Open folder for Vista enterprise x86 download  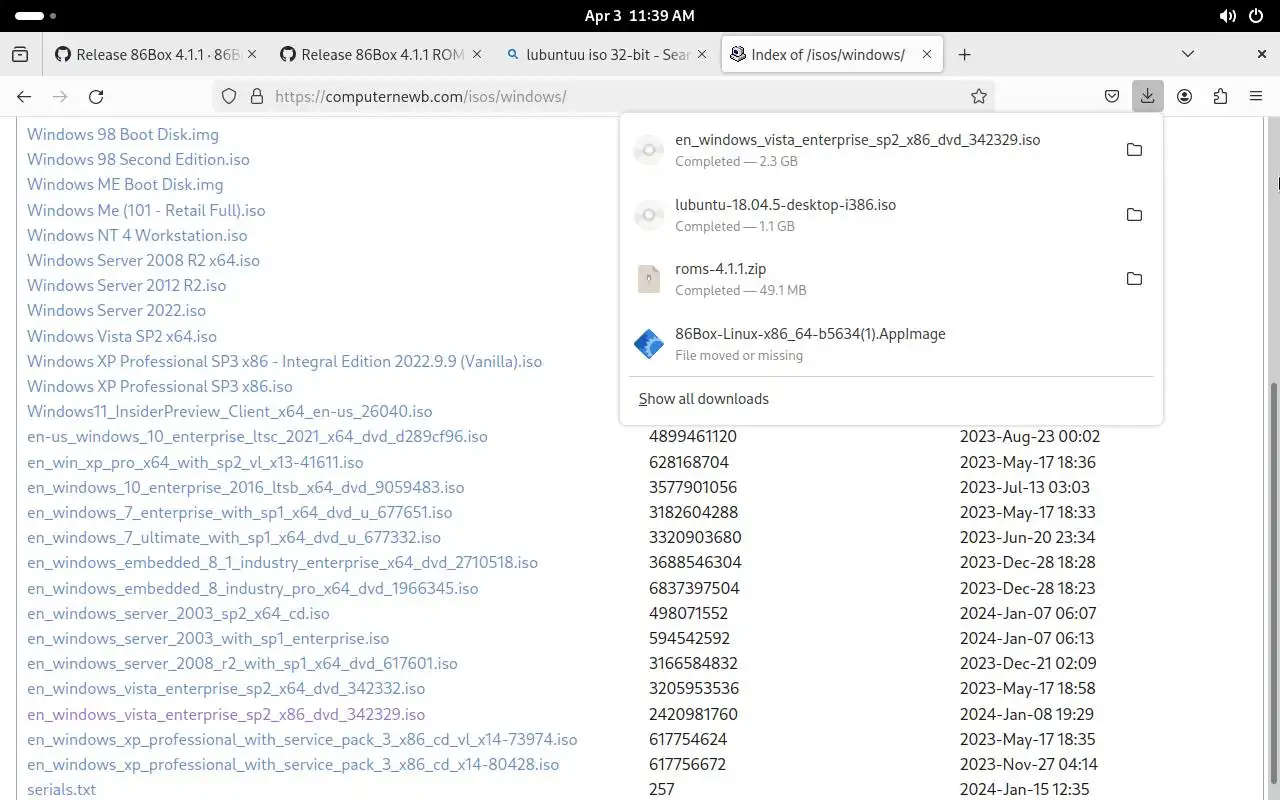coord(1134,150)
